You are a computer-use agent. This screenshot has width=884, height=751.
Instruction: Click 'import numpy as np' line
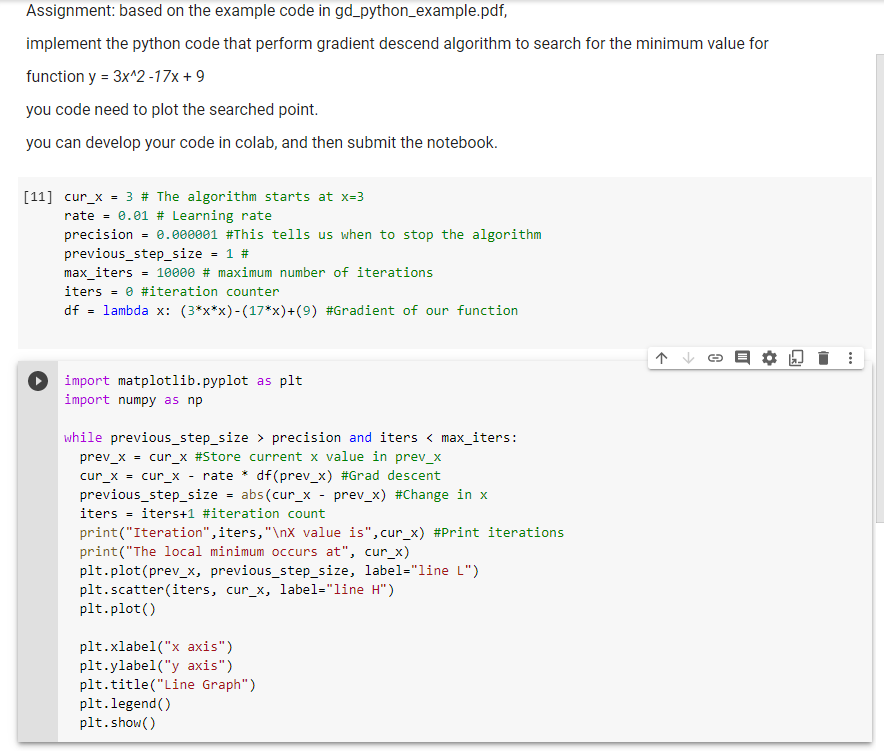(x=133, y=400)
